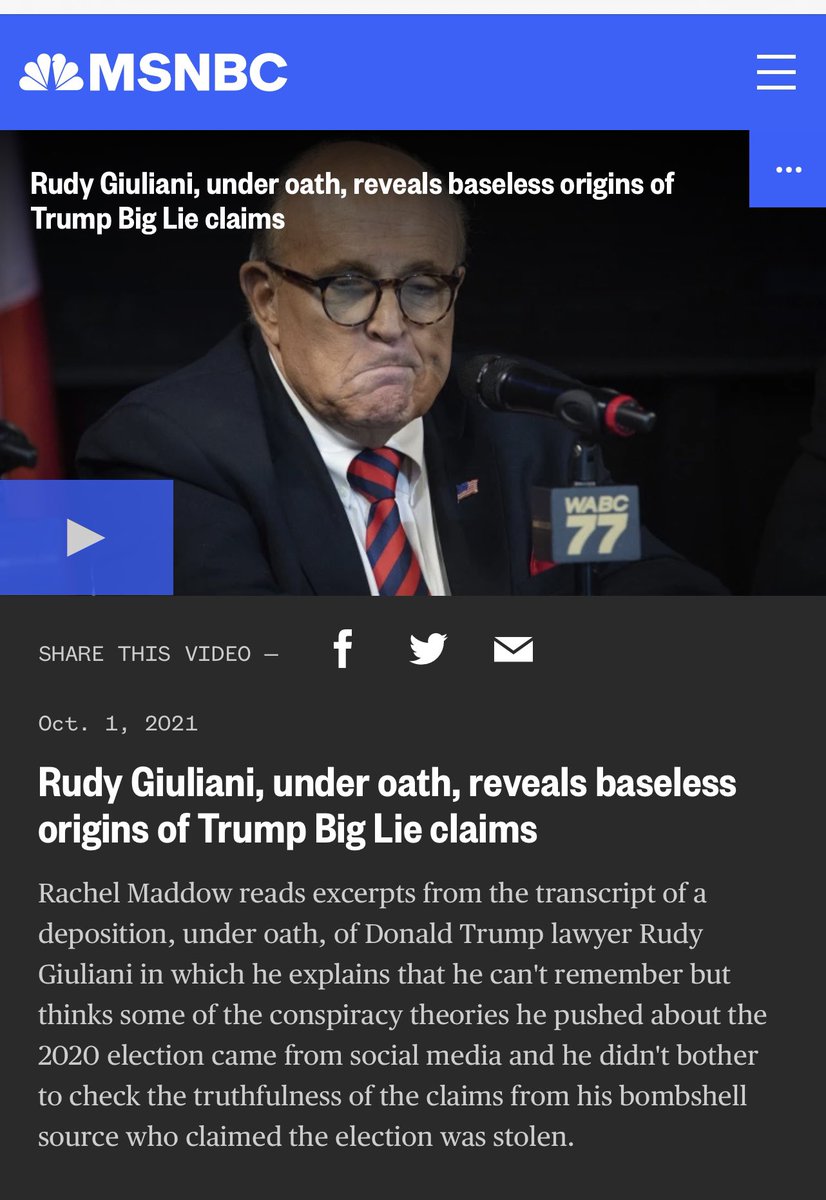Click the SHARE THIS VIDEO label

(x=158, y=654)
